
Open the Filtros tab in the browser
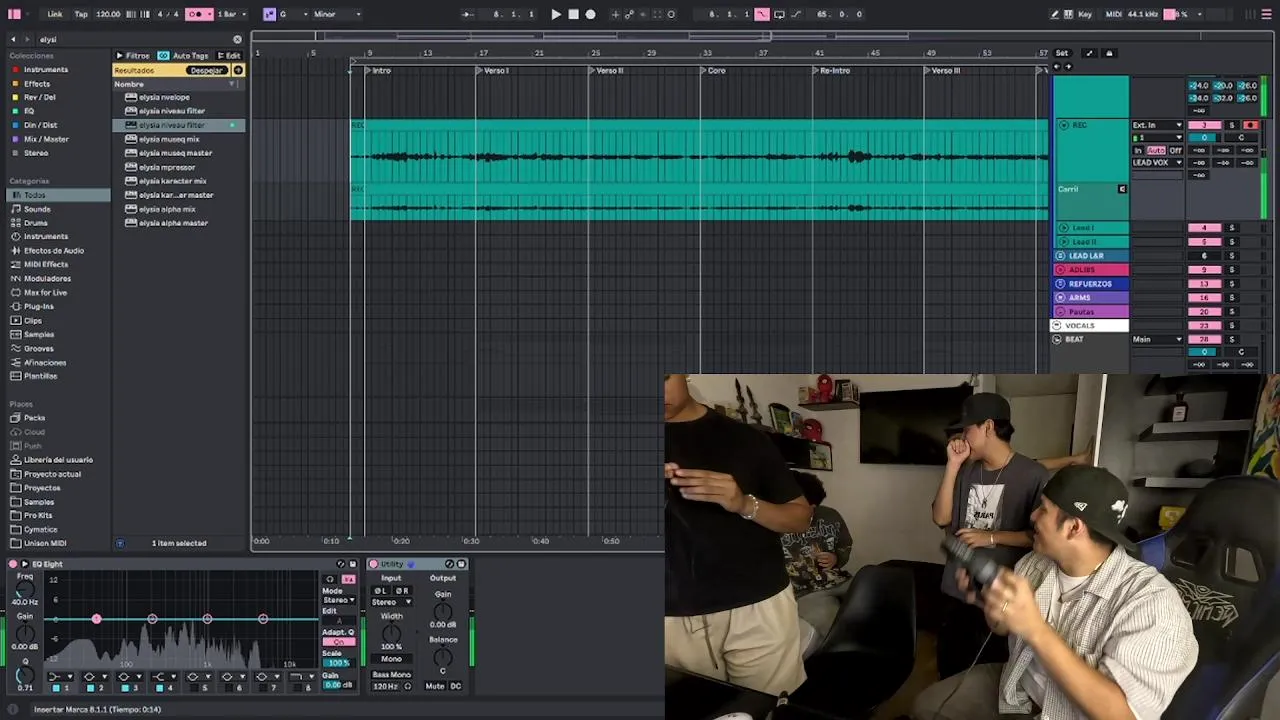point(132,56)
